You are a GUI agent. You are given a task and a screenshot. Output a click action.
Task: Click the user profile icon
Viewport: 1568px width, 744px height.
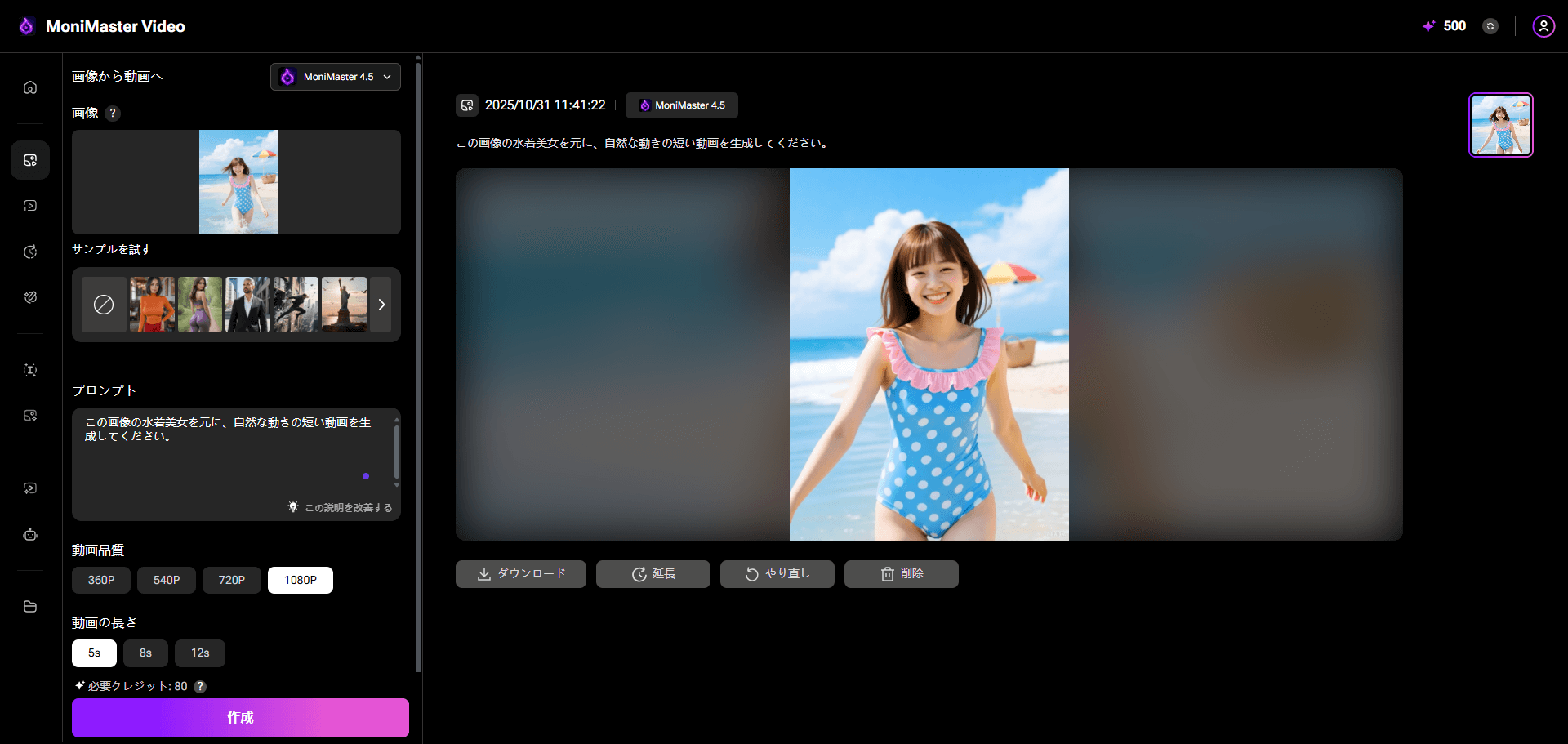tap(1543, 26)
